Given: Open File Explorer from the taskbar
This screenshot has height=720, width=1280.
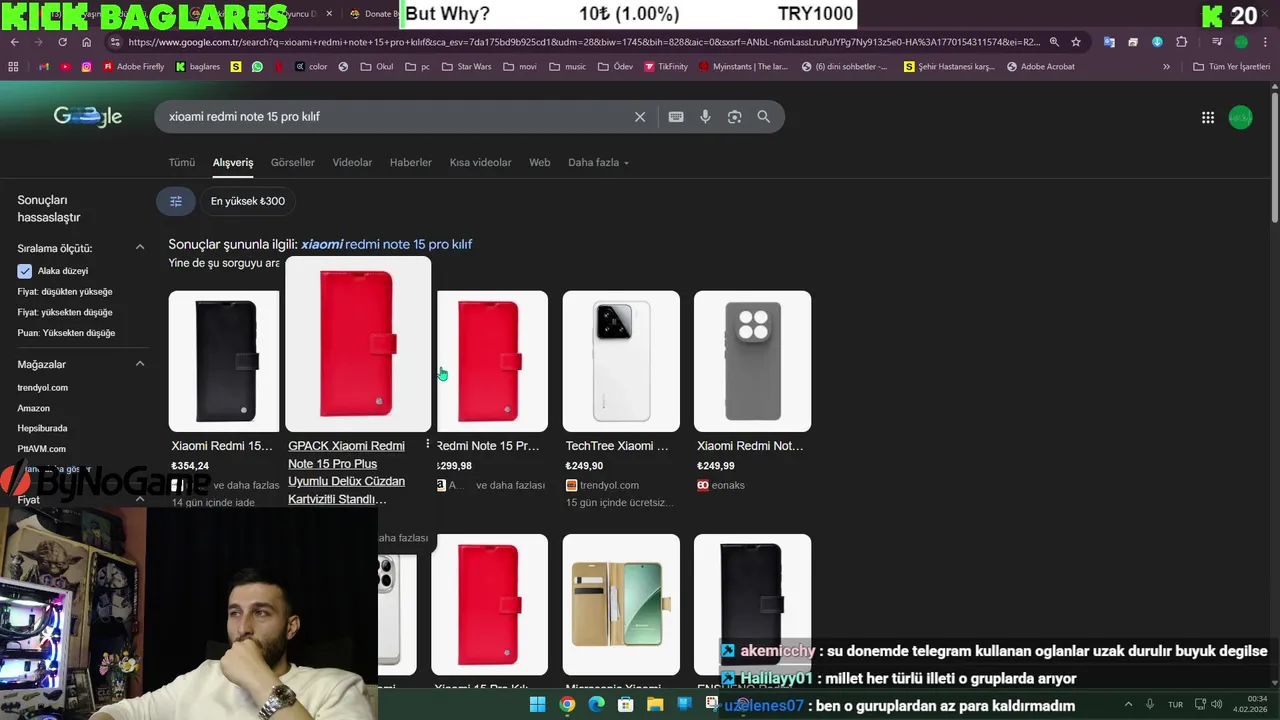Looking at the screenshot, I should pos(655,704).
